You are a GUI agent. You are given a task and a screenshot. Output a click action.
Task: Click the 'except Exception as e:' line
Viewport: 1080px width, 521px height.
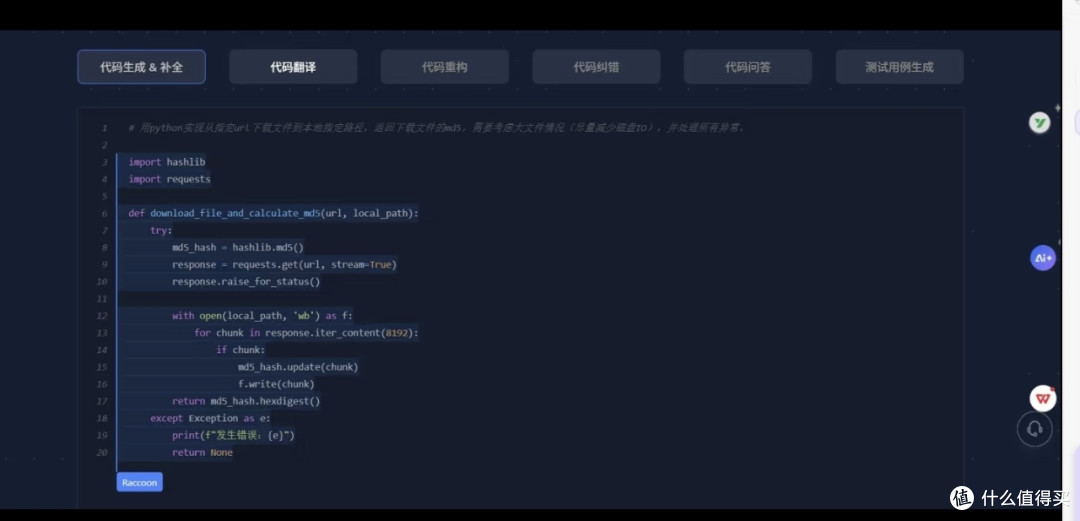210,418
